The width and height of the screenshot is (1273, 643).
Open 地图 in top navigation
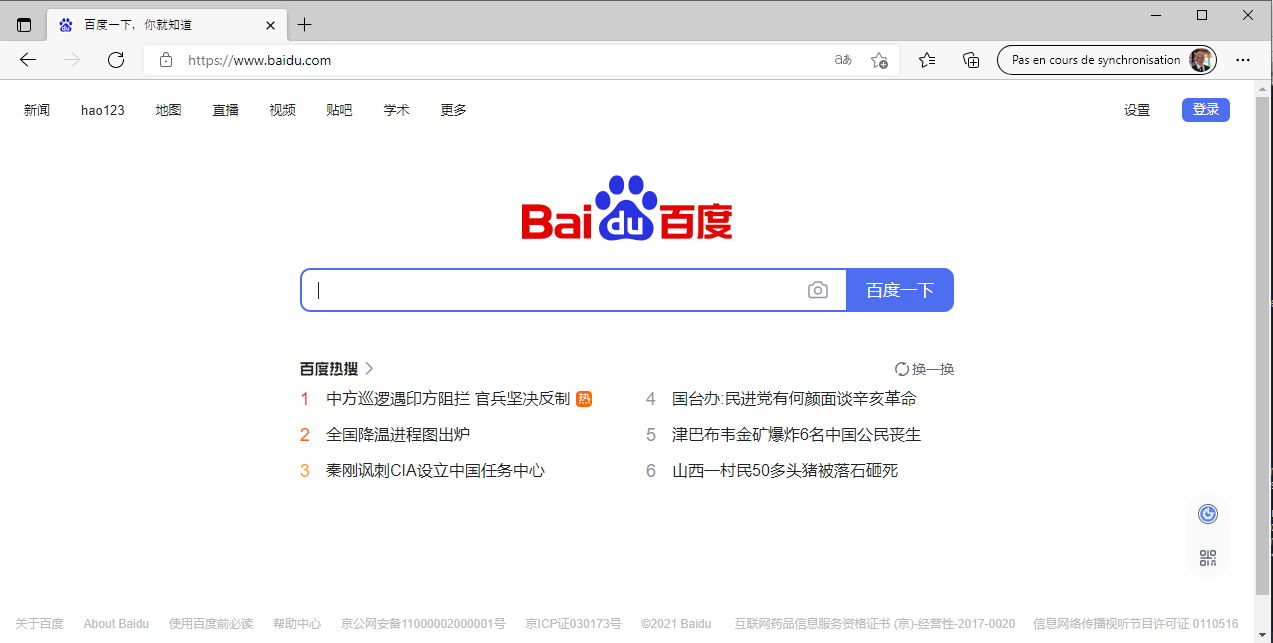[x=169, y=110]
